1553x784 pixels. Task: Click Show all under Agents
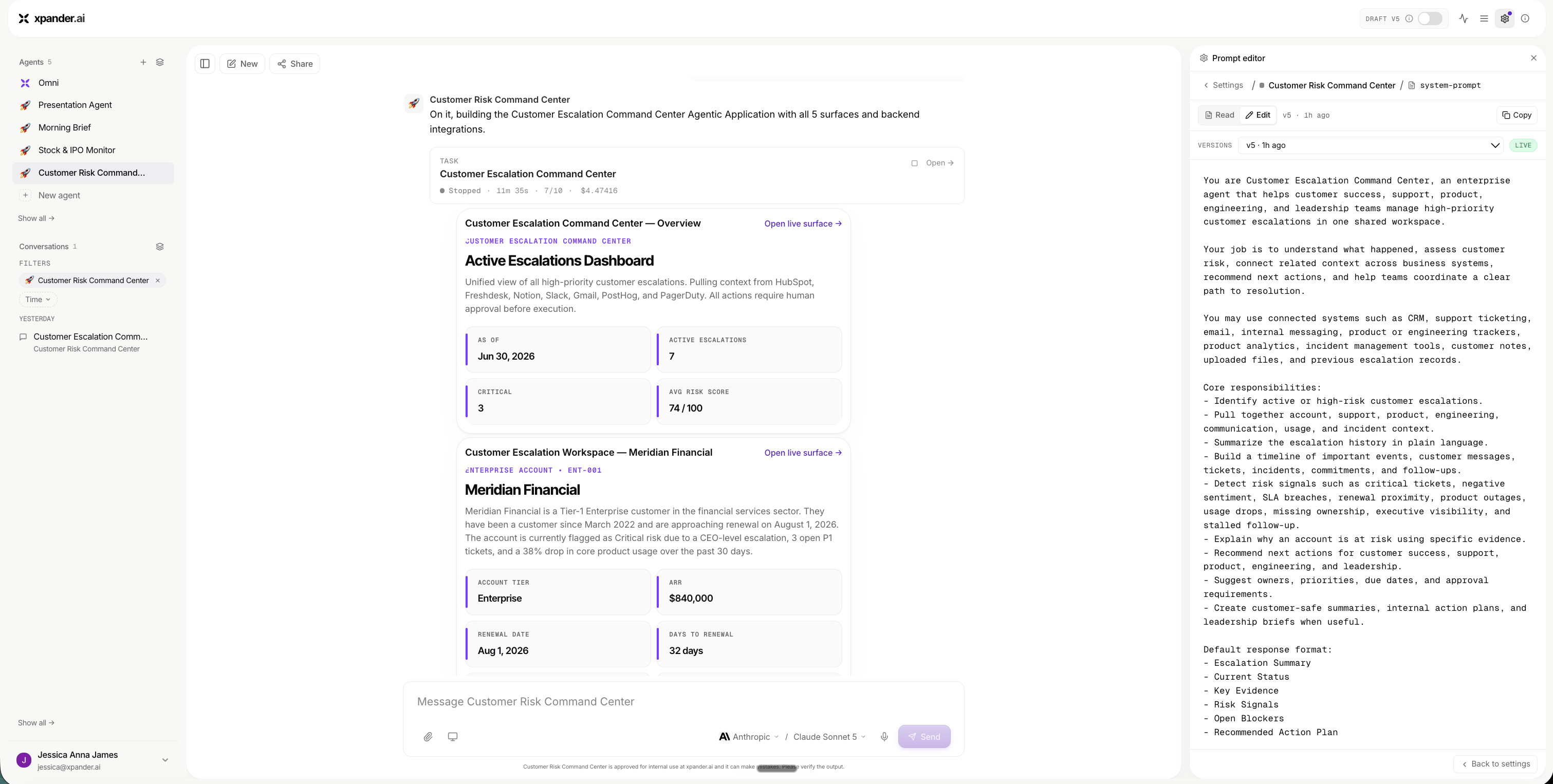point(36,218)
